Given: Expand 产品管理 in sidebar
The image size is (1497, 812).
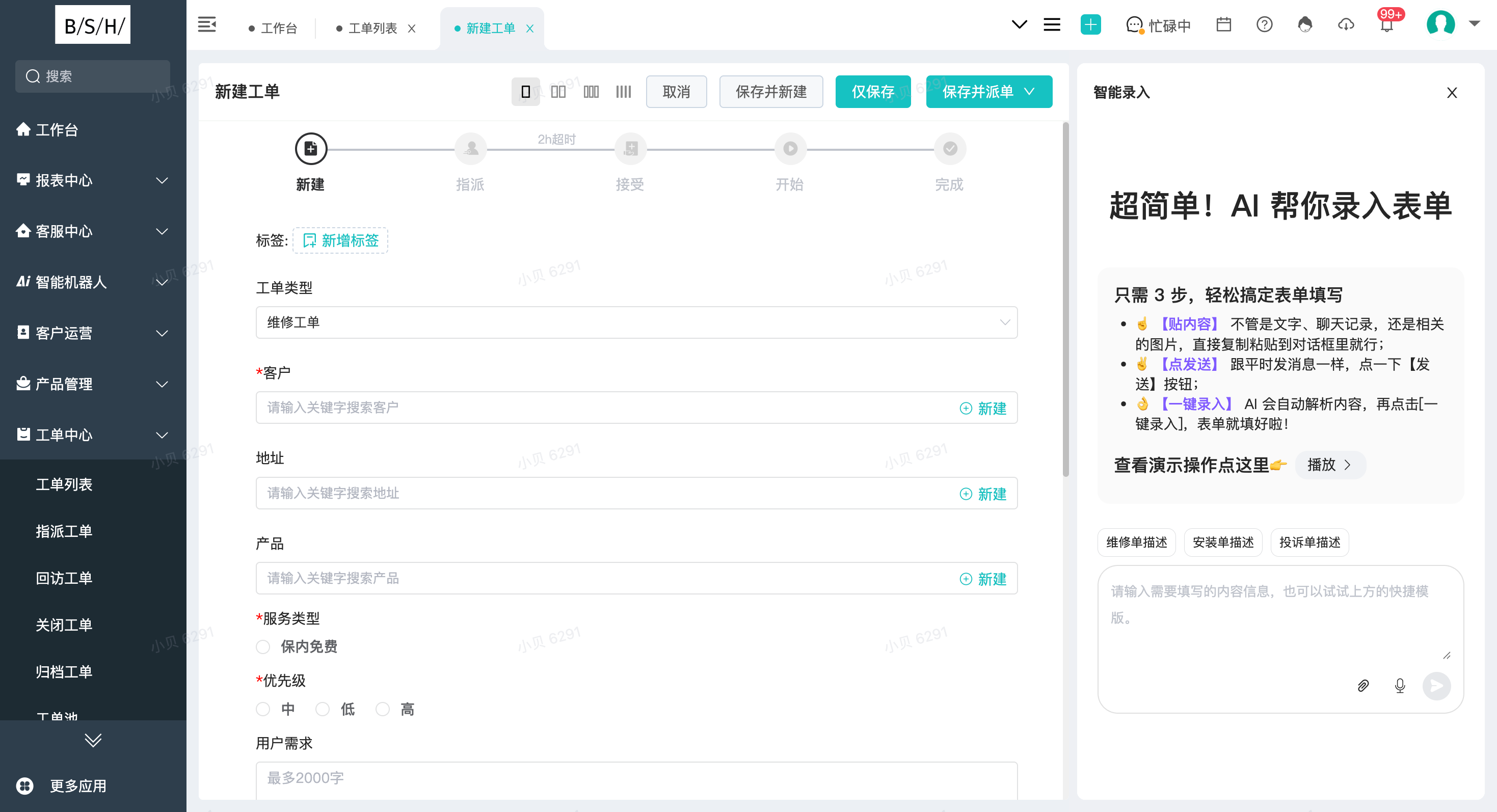Looking at the screenshot, I should (x=93, y=384).
